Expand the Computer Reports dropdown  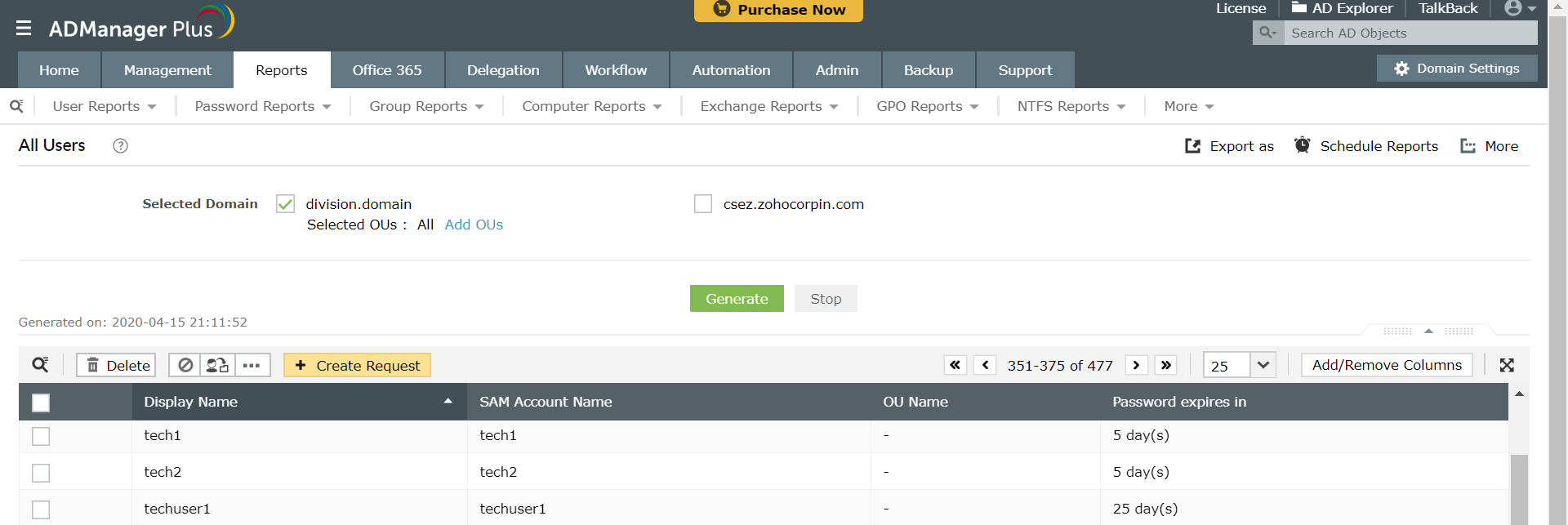coord(592,106)
